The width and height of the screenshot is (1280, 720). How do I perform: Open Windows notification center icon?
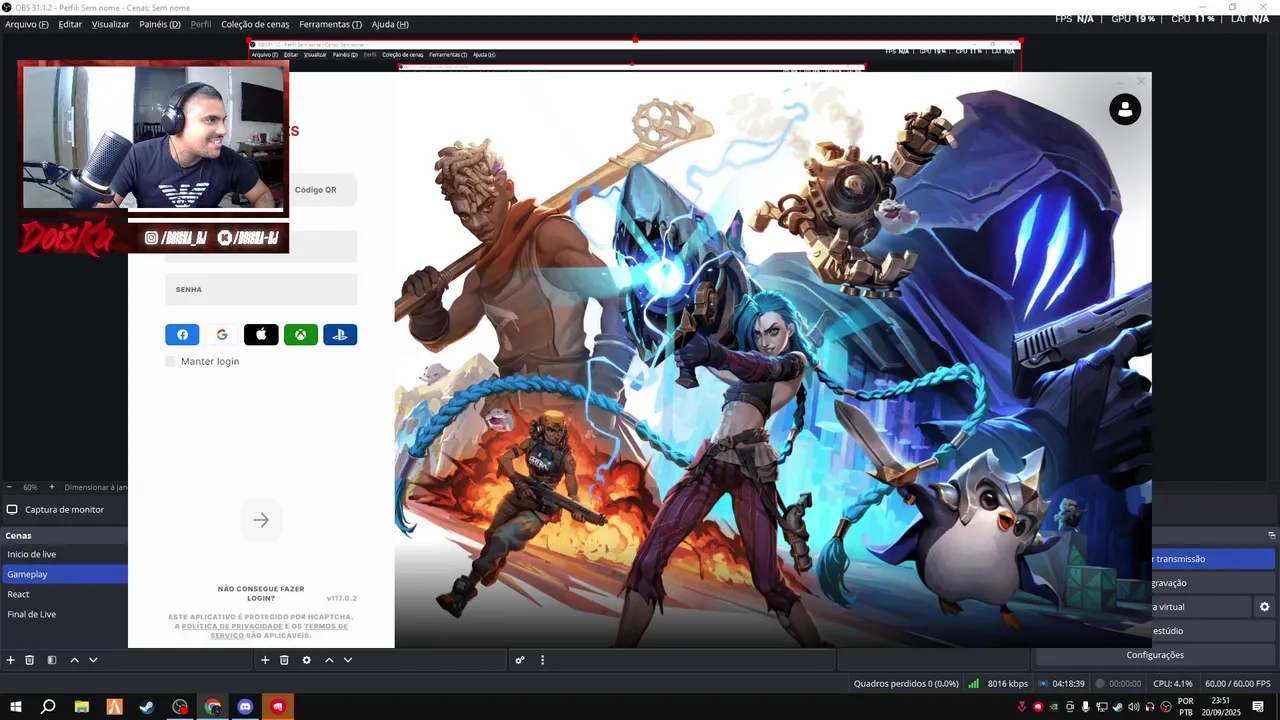(1259, 707)
